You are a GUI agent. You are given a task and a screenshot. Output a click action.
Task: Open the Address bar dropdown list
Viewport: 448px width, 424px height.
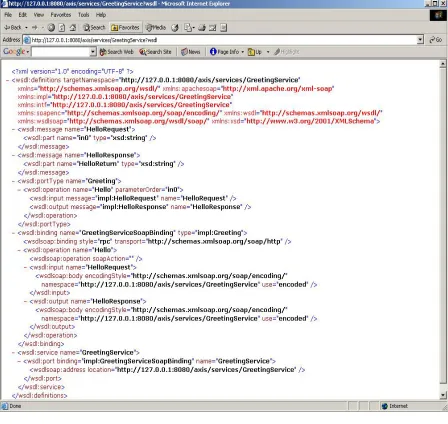(x=420, y=40)
